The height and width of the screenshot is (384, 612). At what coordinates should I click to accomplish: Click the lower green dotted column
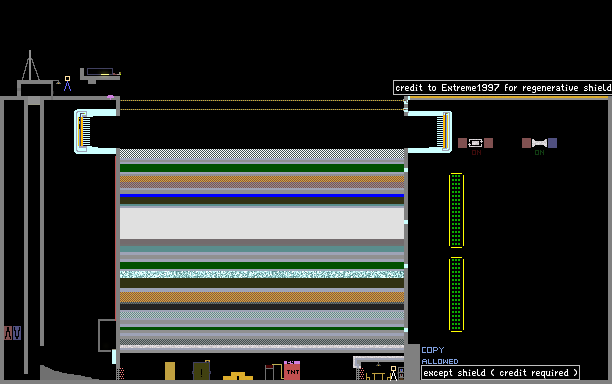click(x=456, y=295)
